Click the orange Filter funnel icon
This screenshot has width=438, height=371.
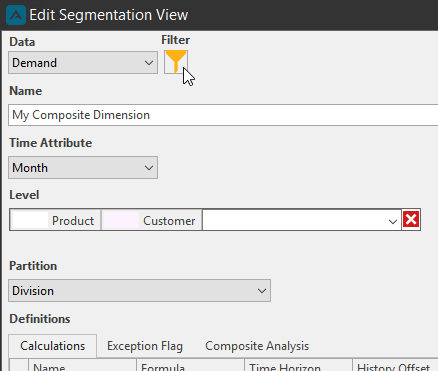point(176,62)
